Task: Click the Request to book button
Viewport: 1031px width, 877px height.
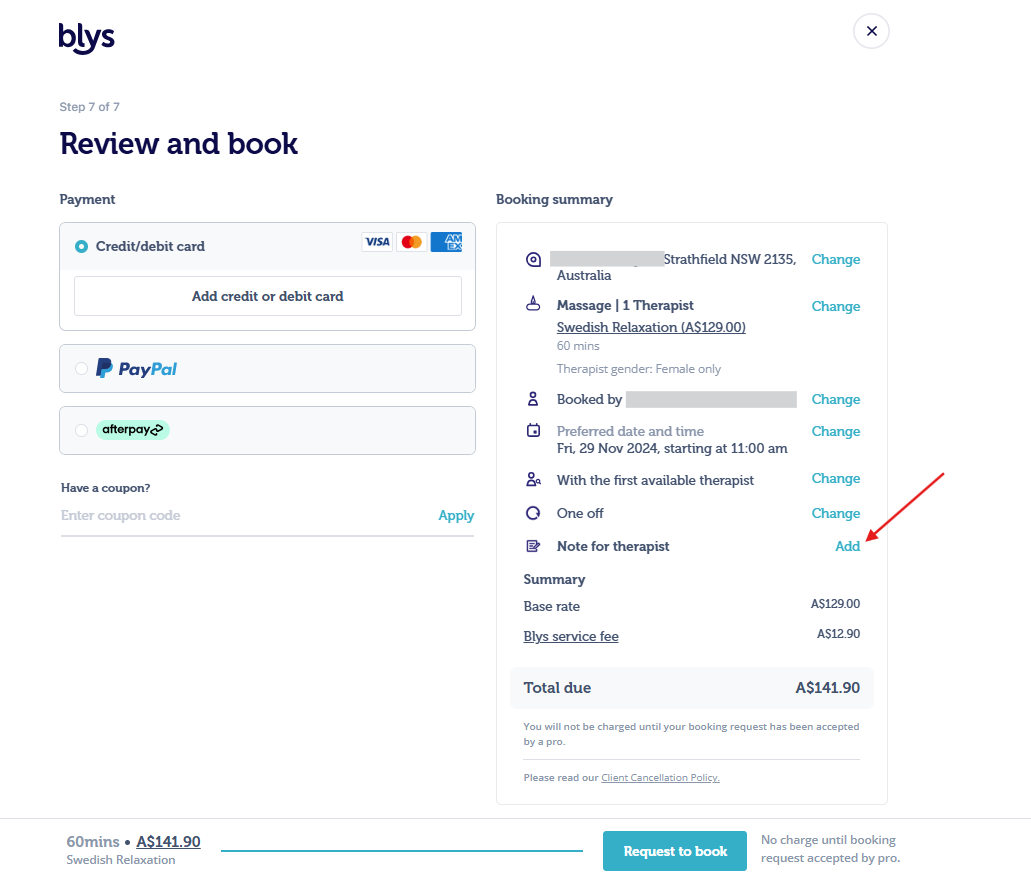Action: click(x=675, y=851)
